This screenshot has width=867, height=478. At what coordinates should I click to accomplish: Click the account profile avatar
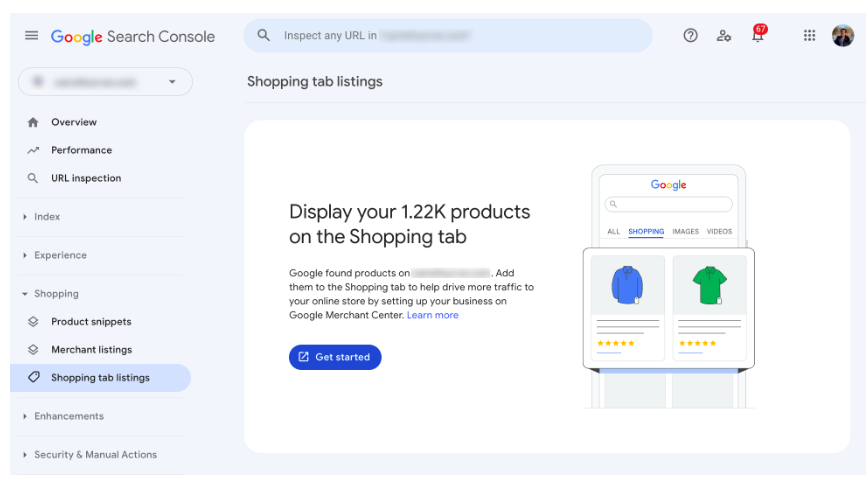[x=843, y=36]
